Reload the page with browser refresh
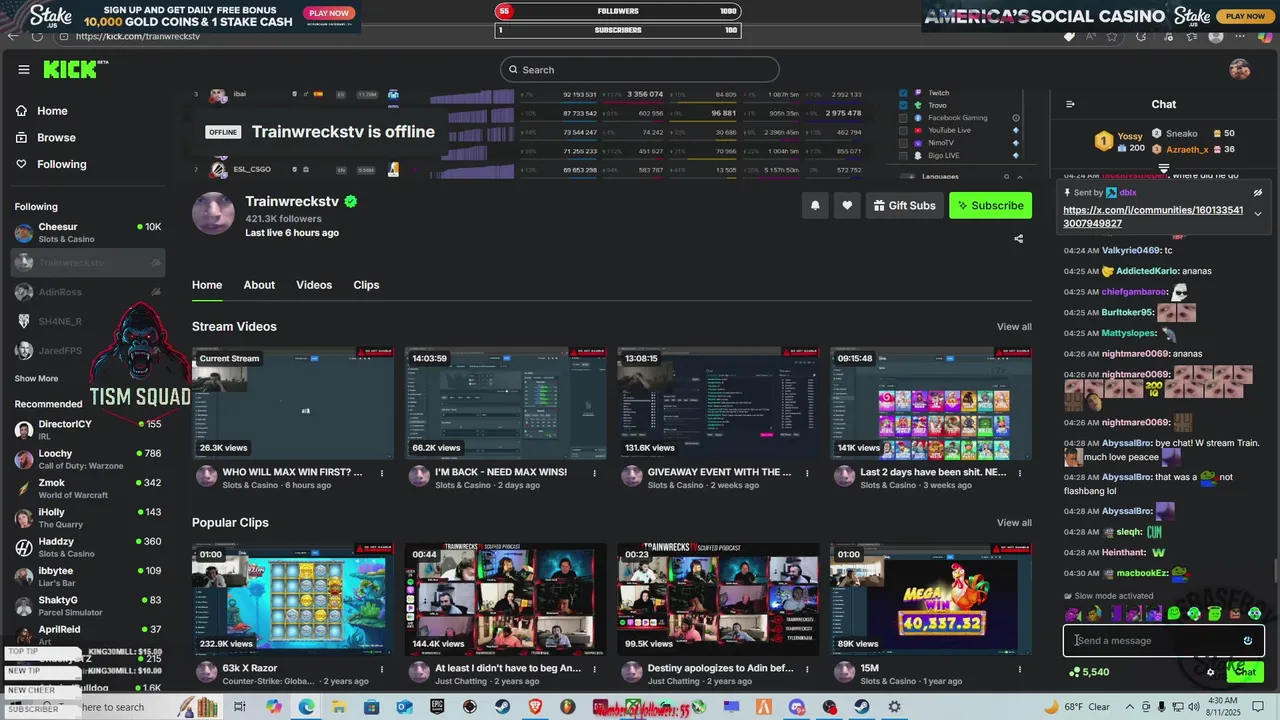The height and width of the screenshot is (720, 1280). [37, 36]
